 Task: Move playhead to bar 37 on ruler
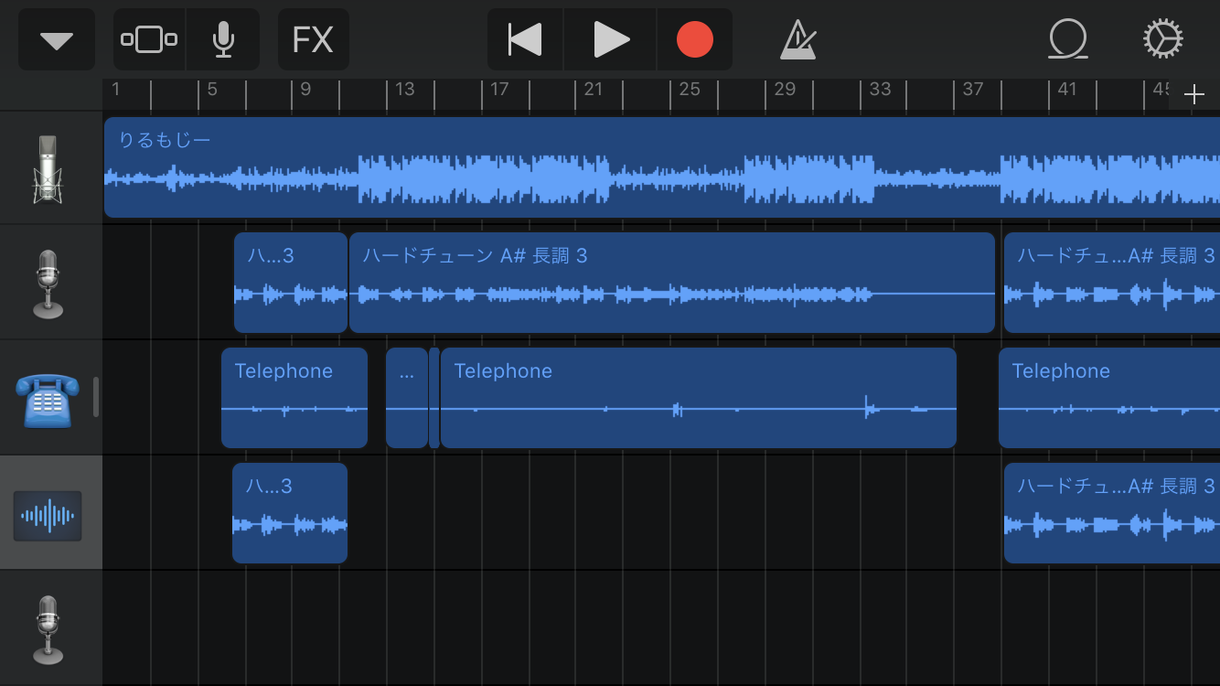pos(973,90)
